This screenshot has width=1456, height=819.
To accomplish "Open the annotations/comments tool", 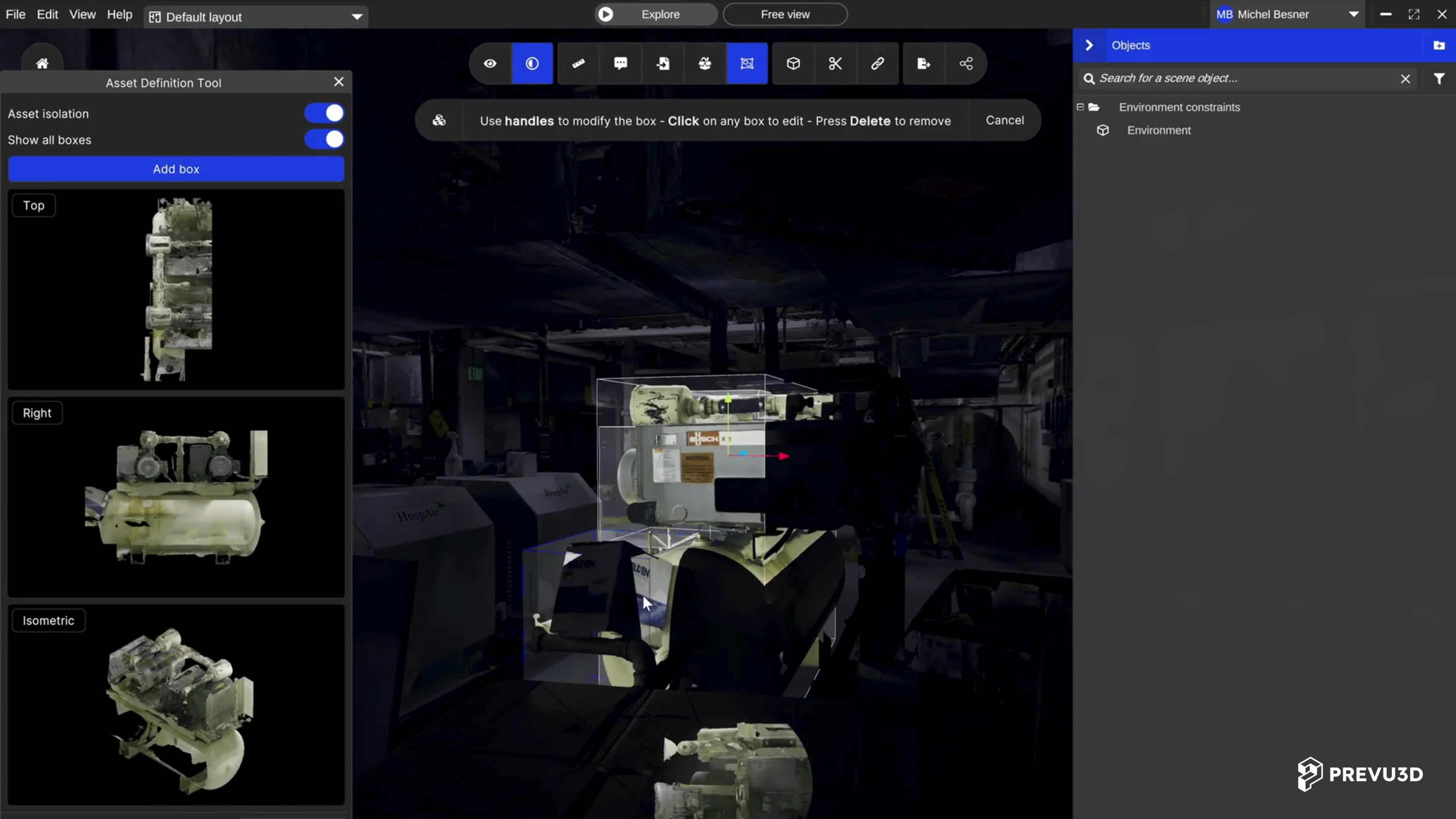I will [620, 63].
